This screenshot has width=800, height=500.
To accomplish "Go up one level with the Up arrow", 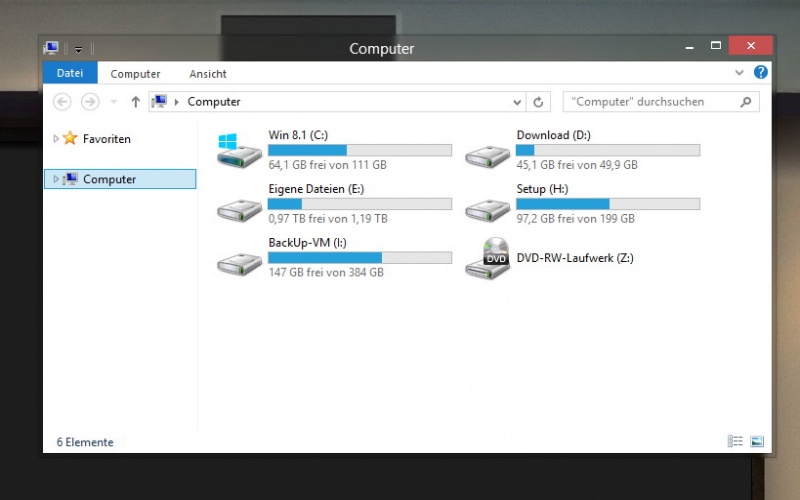I will point(135,102).
